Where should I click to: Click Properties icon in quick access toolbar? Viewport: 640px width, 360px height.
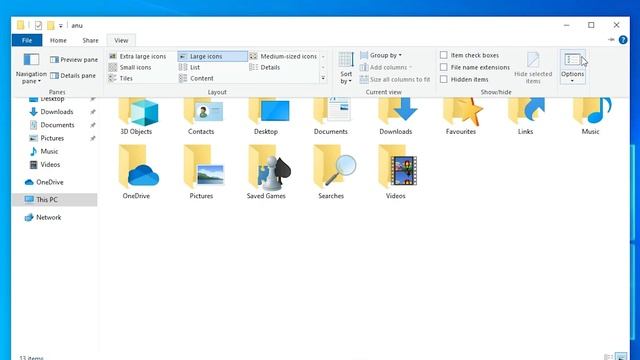click(x=38, y=26)
